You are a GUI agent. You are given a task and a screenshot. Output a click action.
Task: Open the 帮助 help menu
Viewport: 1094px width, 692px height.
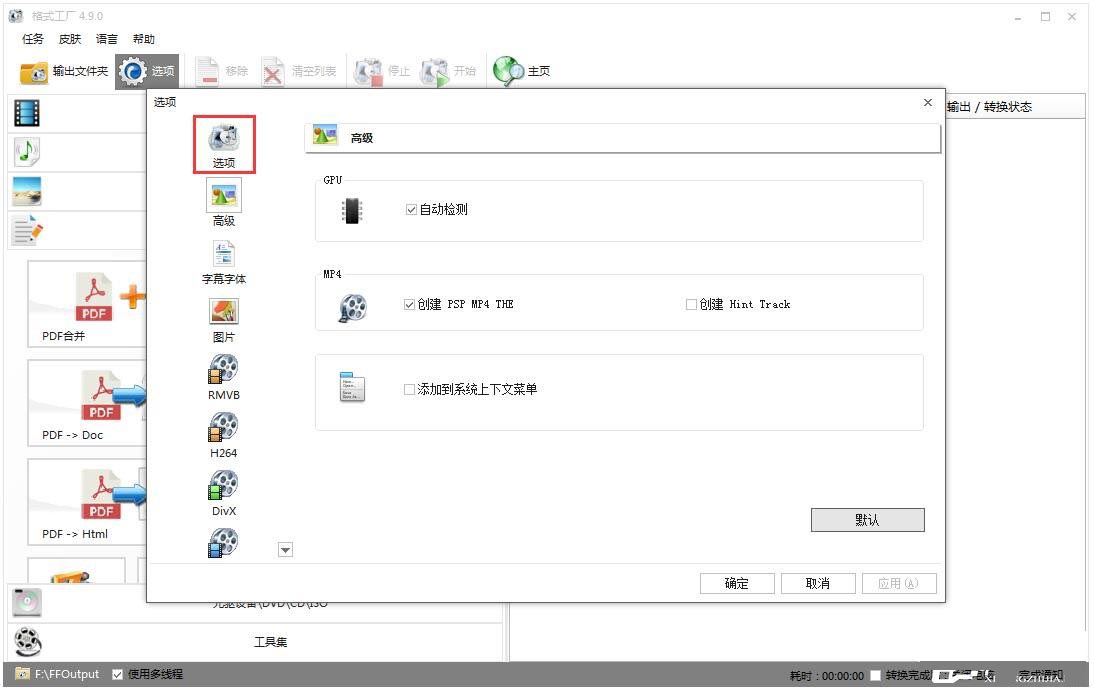[144, 39]
